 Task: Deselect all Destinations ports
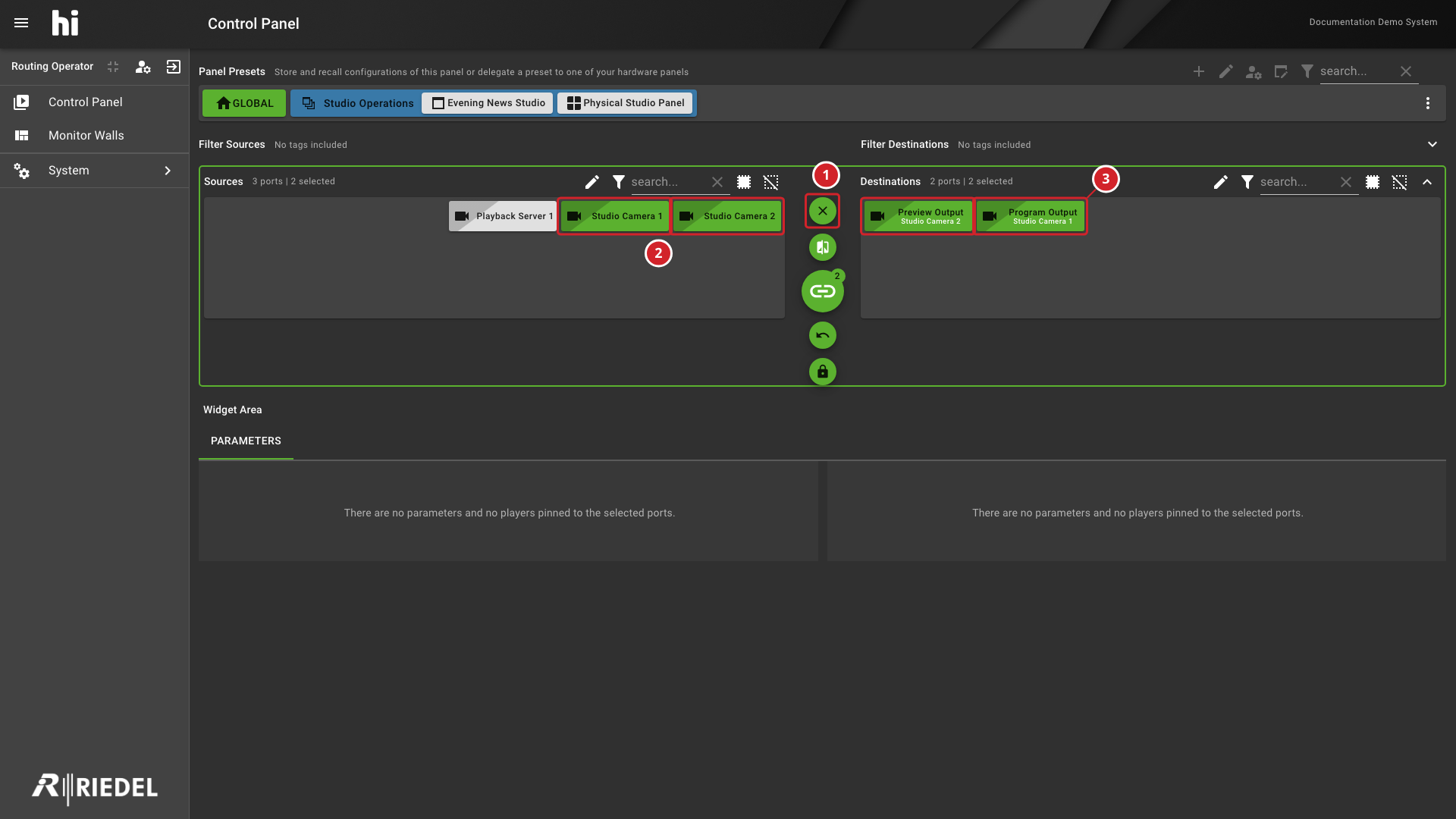click(1400, 182)
